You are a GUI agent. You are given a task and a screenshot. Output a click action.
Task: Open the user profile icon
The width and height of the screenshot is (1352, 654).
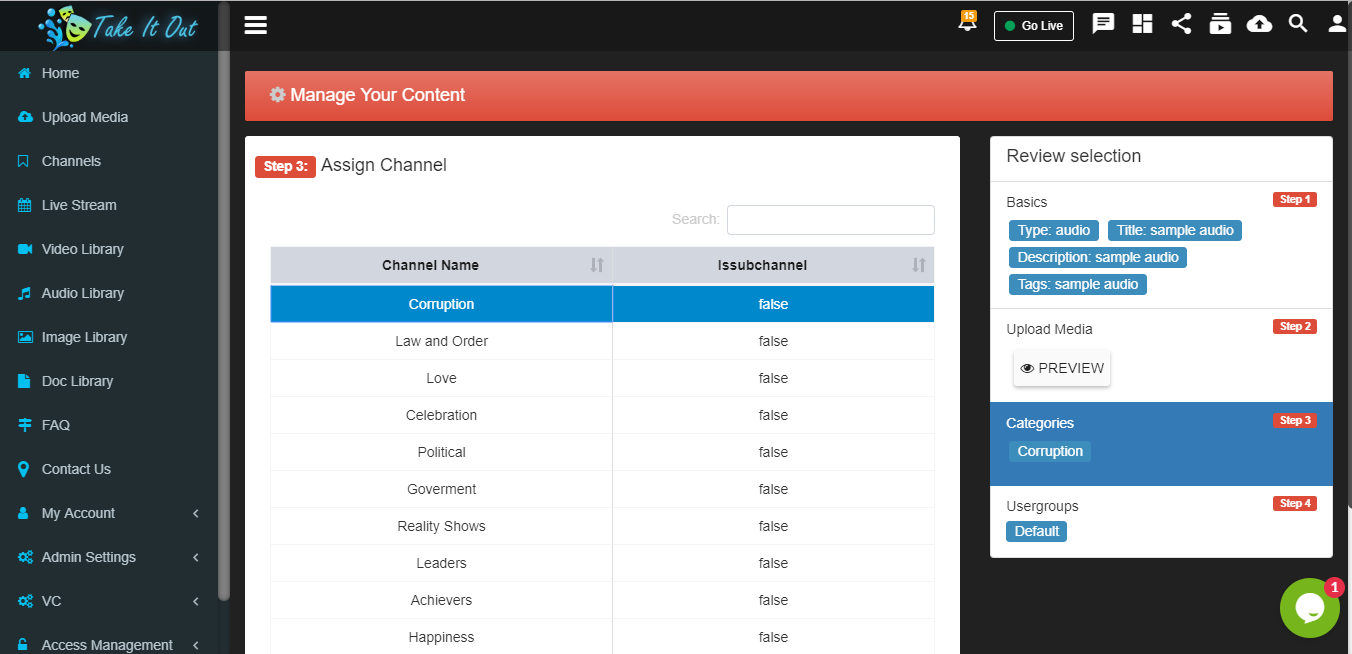1337,24
